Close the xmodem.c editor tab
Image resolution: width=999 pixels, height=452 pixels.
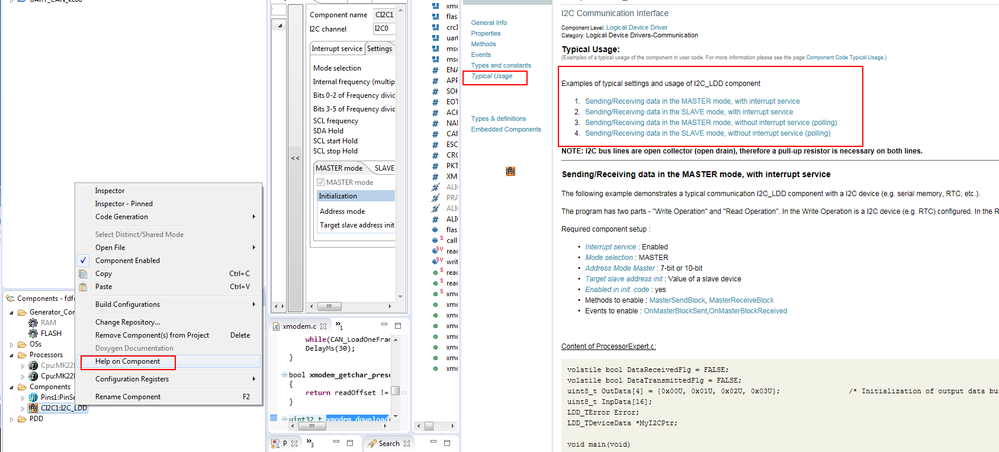pyautogui.click(x=322, y=326)
